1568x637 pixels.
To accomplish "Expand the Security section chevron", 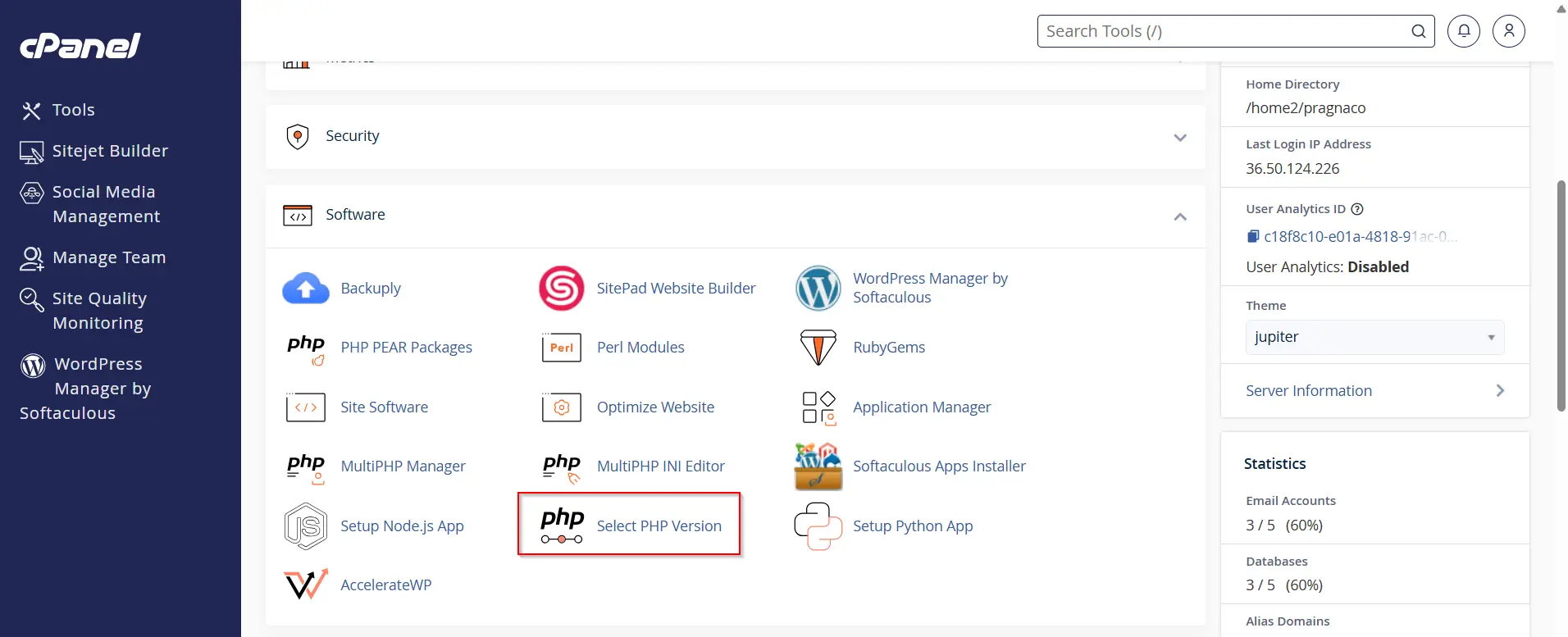I will (x=1180, y=137).
